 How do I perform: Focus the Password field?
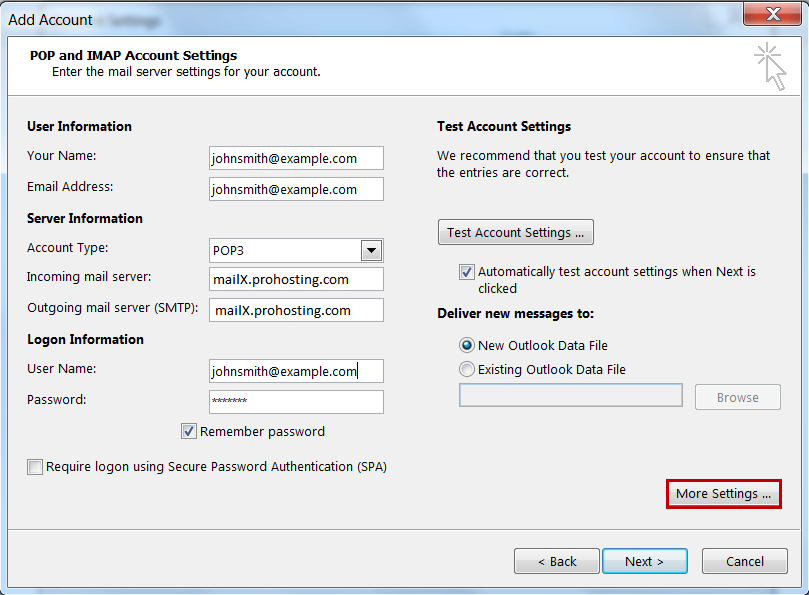tap(296, 401)
